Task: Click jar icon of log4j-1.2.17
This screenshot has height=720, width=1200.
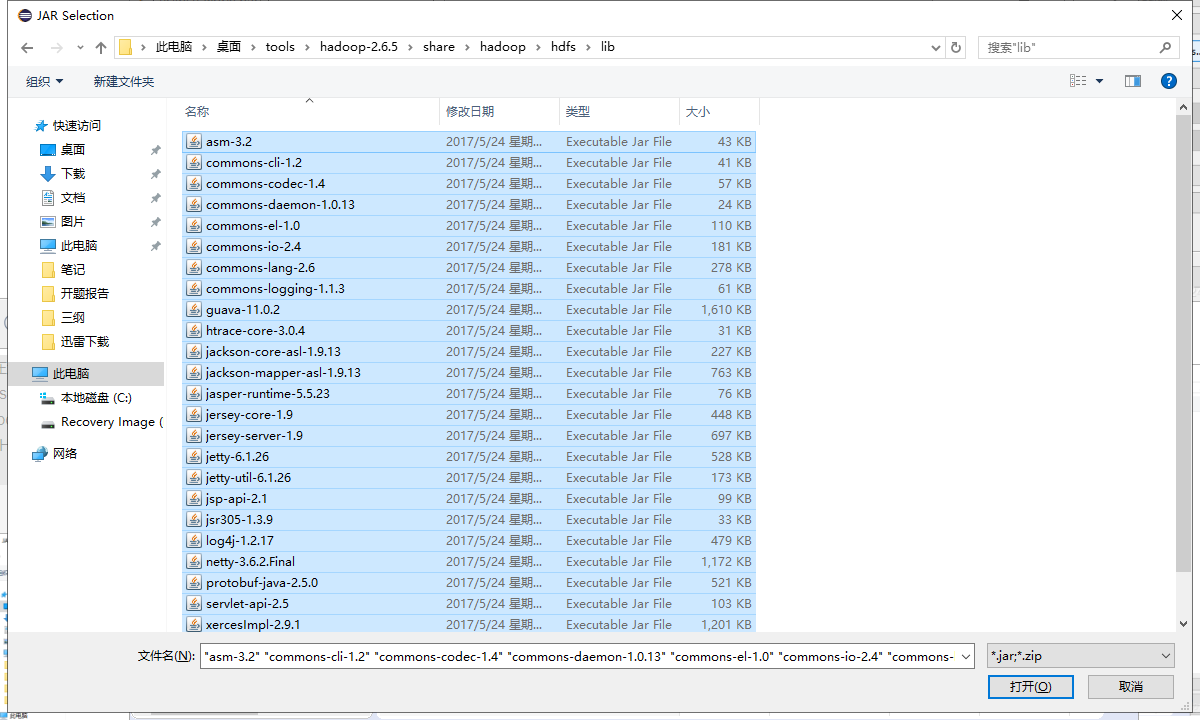Action: point(194,541)
